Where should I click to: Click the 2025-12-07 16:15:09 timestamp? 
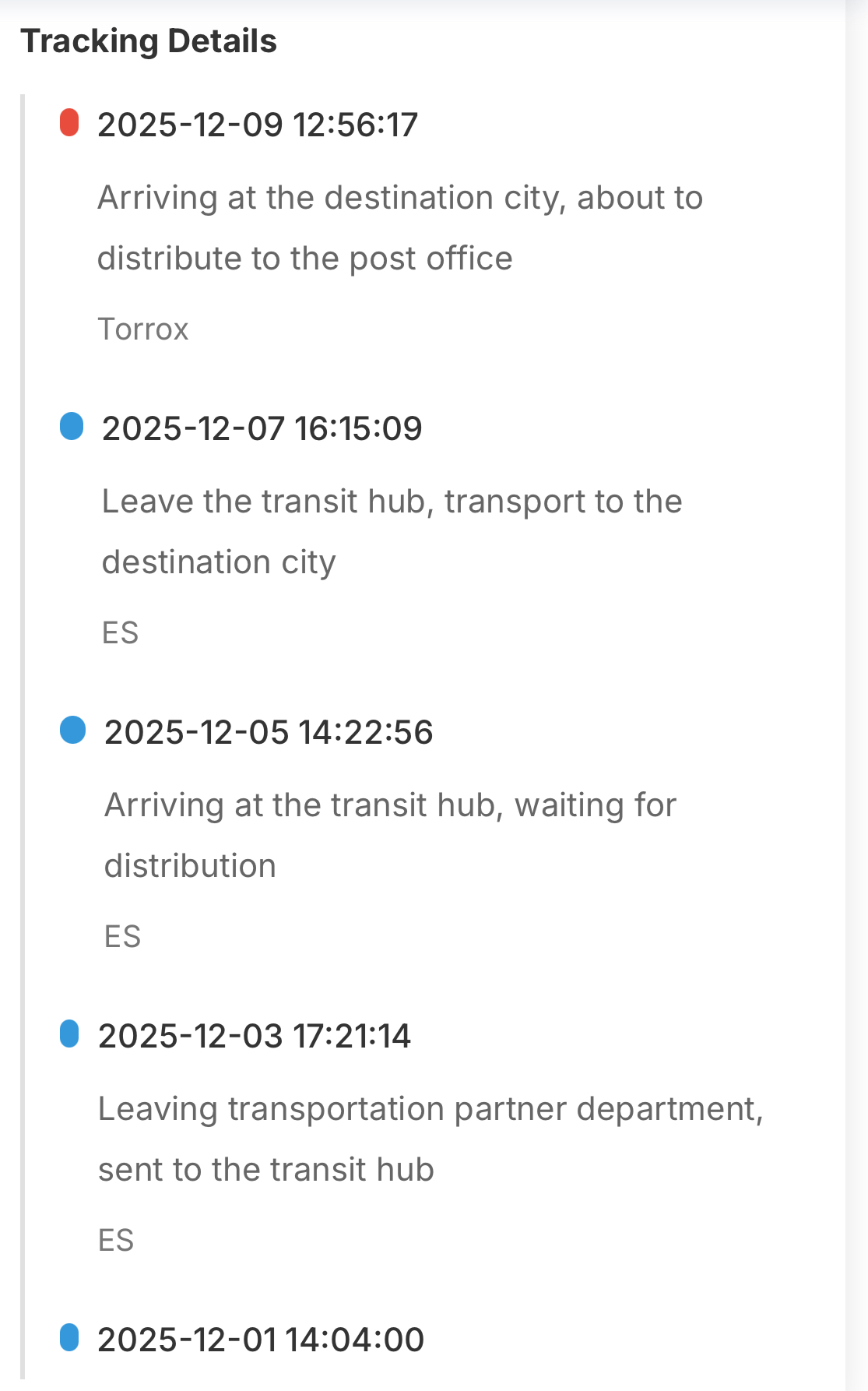point(262,428)
